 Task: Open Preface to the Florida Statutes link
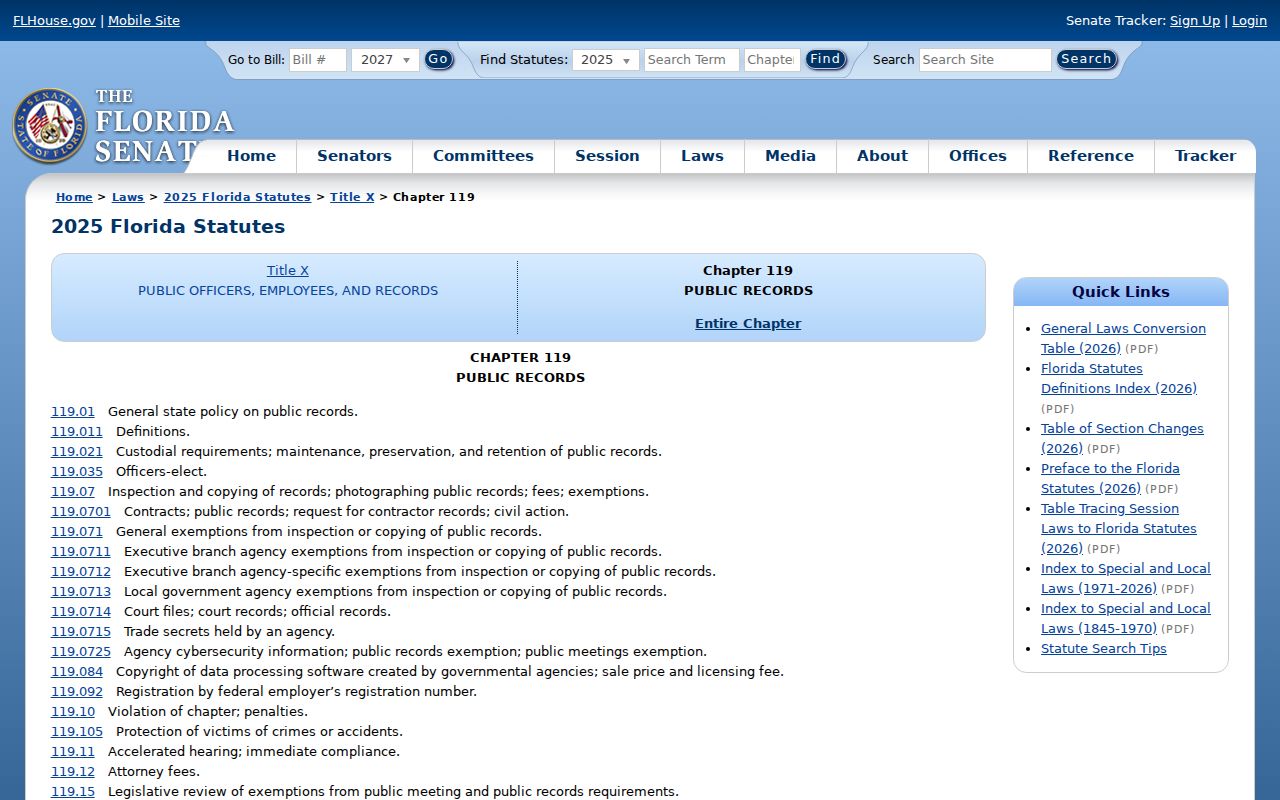1110,479
